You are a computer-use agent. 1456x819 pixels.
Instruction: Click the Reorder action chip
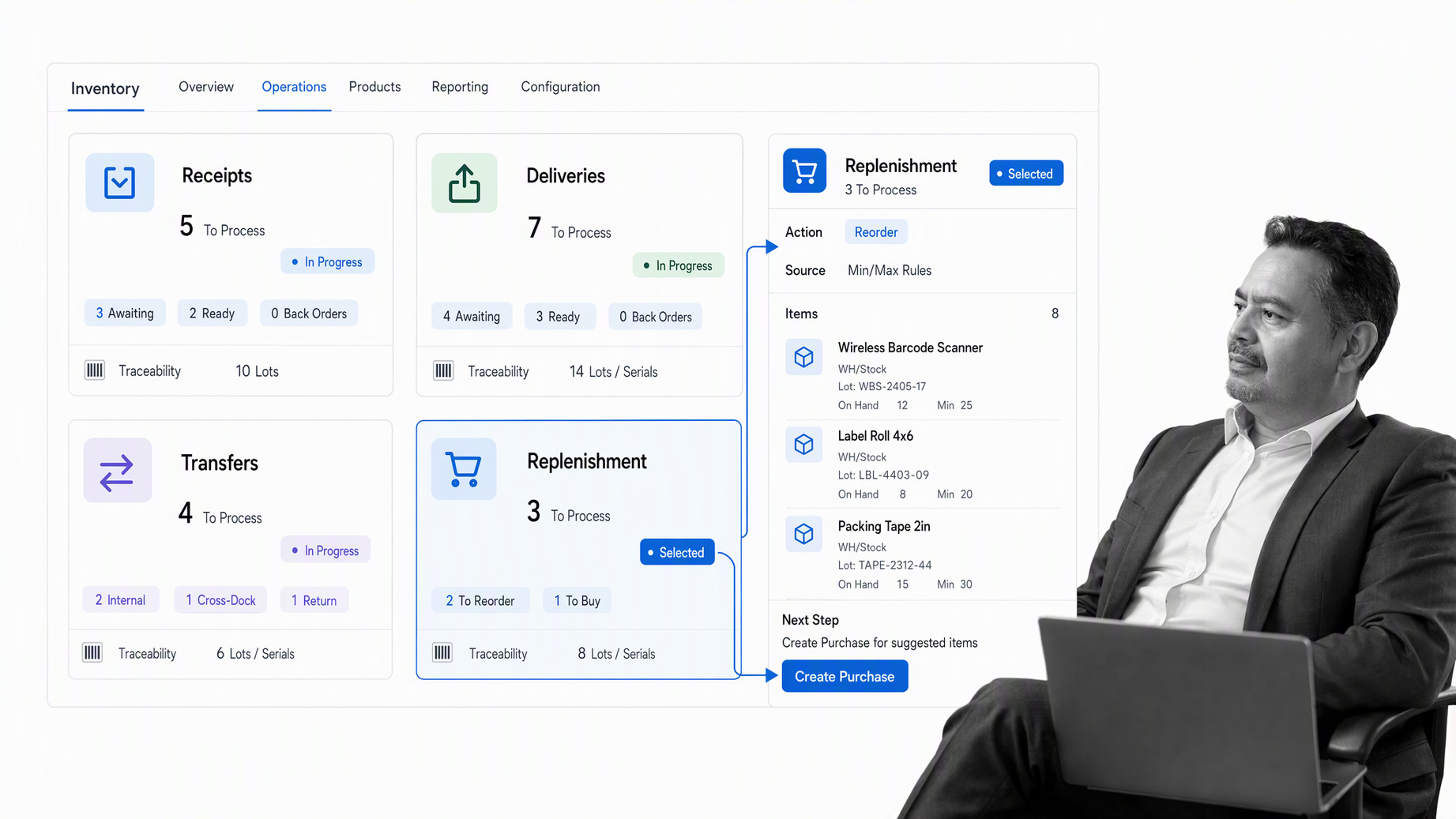pyautogui.click(x=876, y=232)
